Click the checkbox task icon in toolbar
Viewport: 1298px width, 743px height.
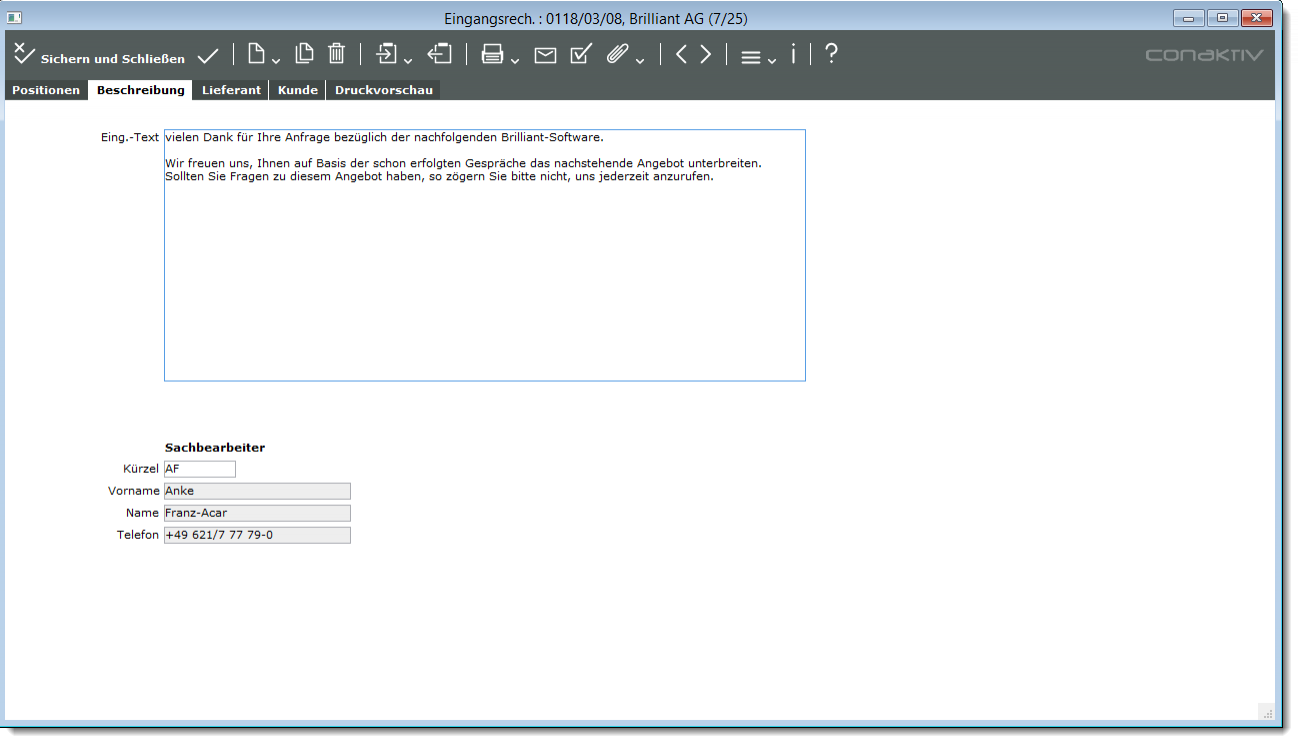[x=581, y=55]
